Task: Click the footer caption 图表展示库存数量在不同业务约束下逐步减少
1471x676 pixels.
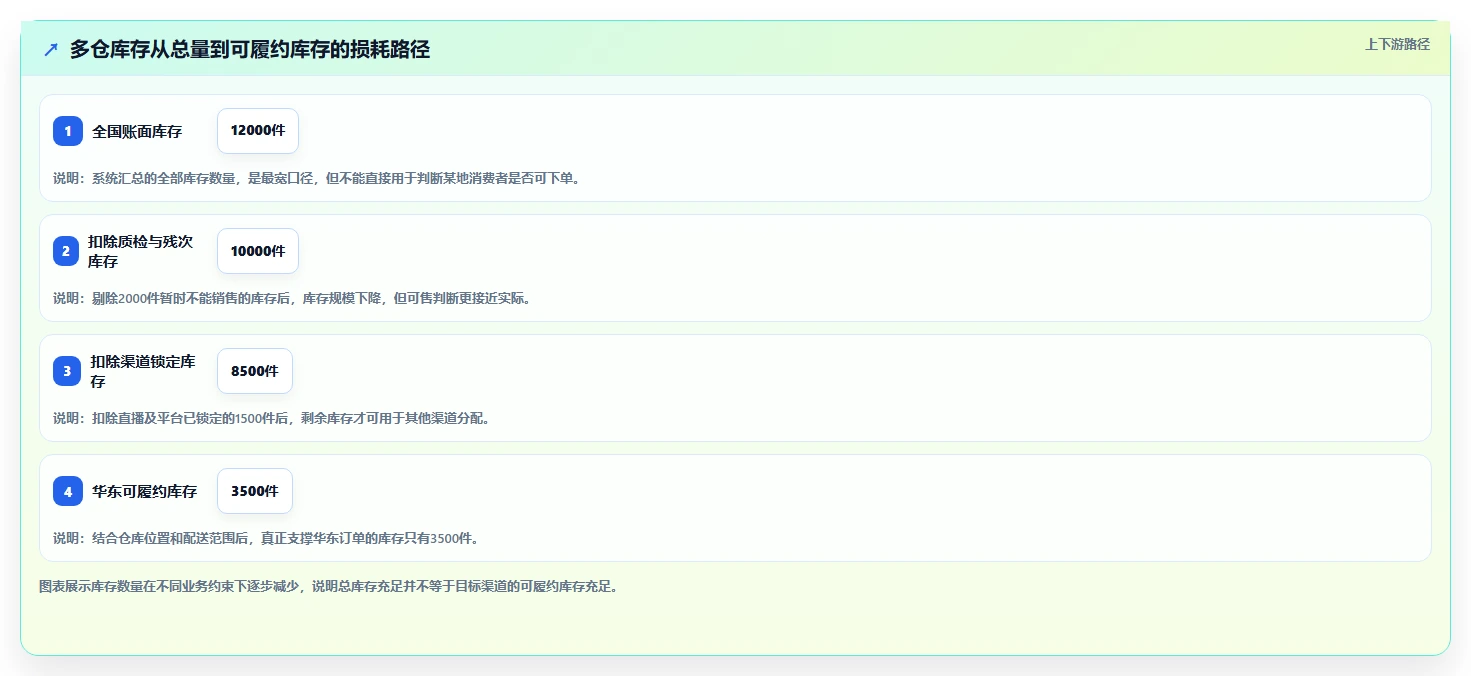Action: [x=328, y=586]
